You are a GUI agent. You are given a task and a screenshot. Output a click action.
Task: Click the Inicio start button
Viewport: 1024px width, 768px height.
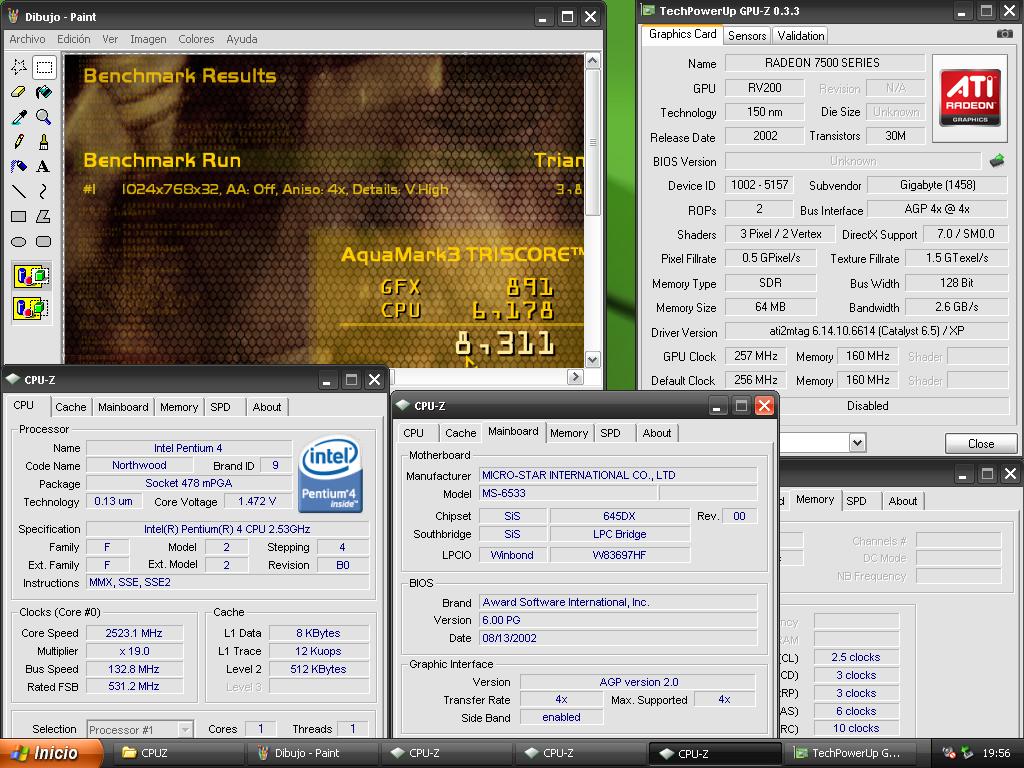[51, 753]
